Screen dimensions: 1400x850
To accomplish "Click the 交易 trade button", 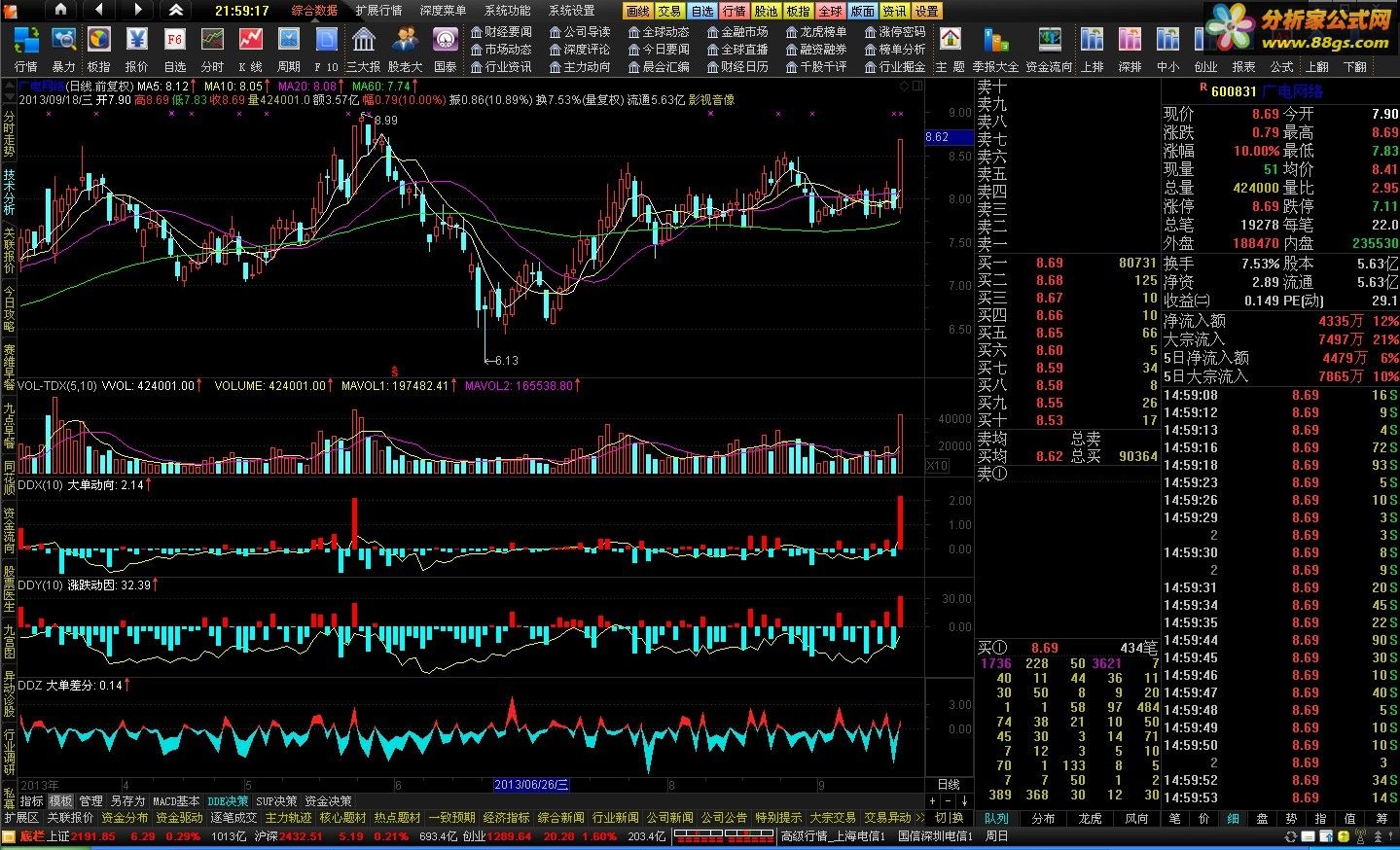I will coord(669,11).
